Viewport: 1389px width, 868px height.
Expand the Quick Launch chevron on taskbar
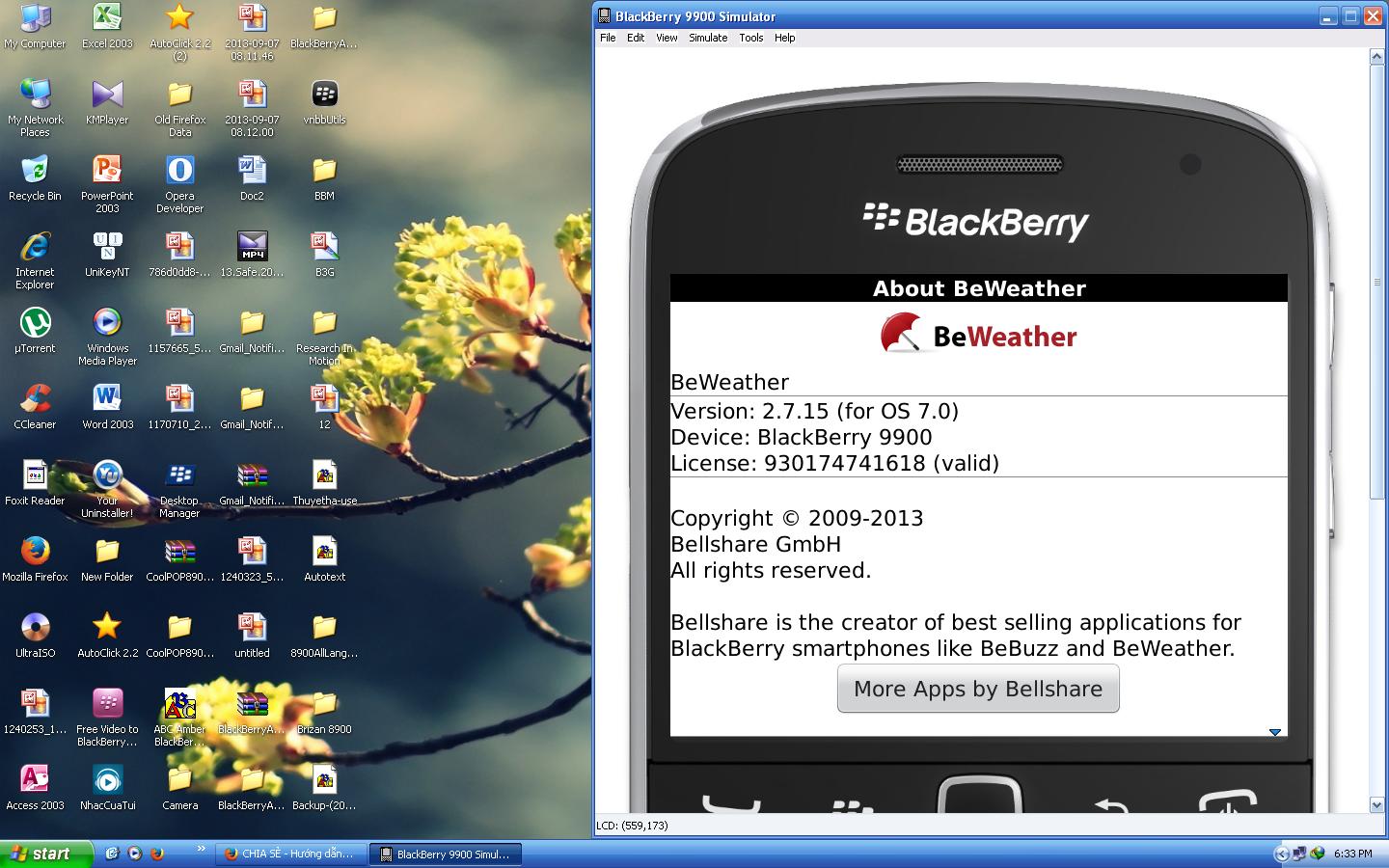(201, 849)
